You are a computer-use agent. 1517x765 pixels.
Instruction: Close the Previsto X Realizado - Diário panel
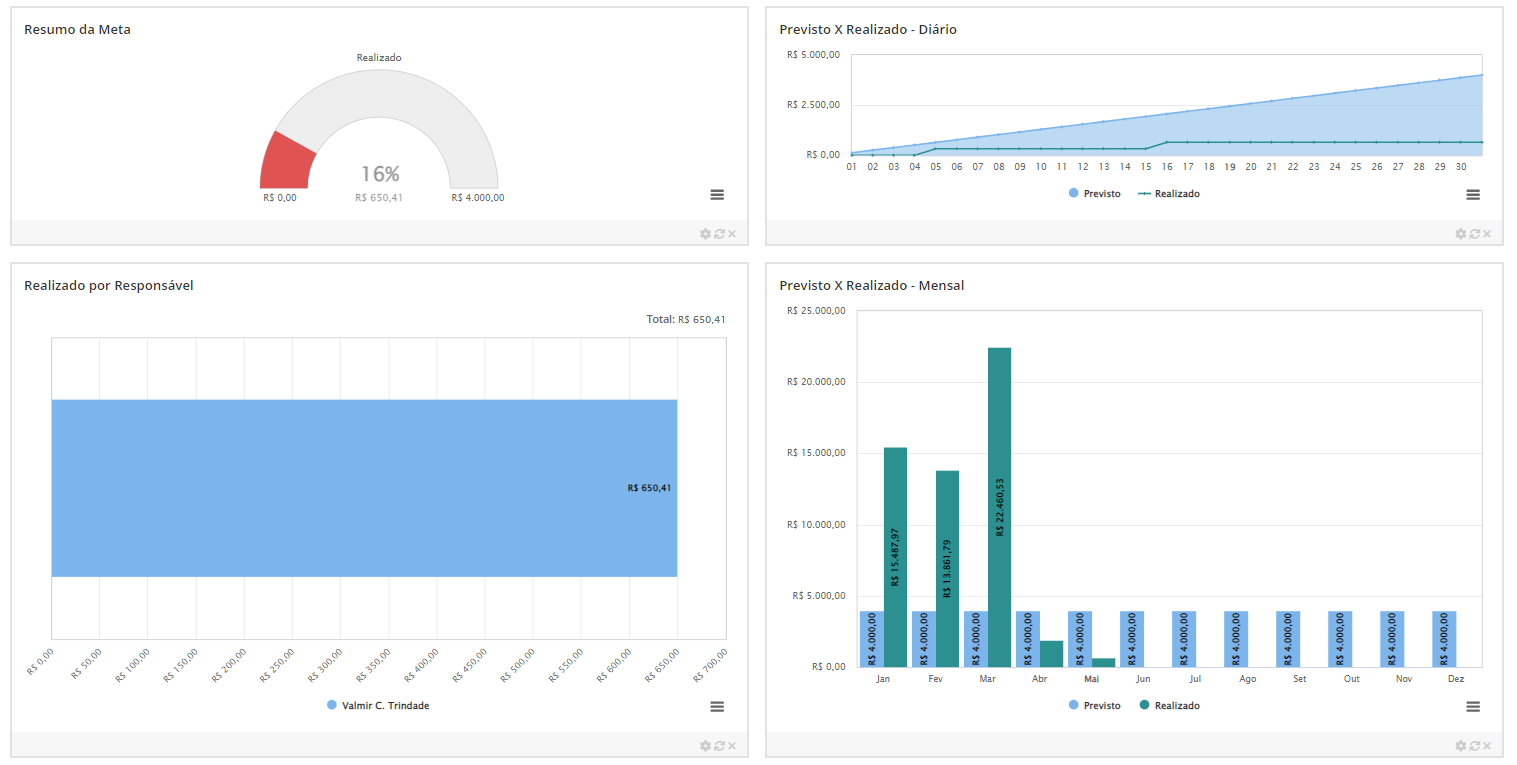click(1487, 234)
